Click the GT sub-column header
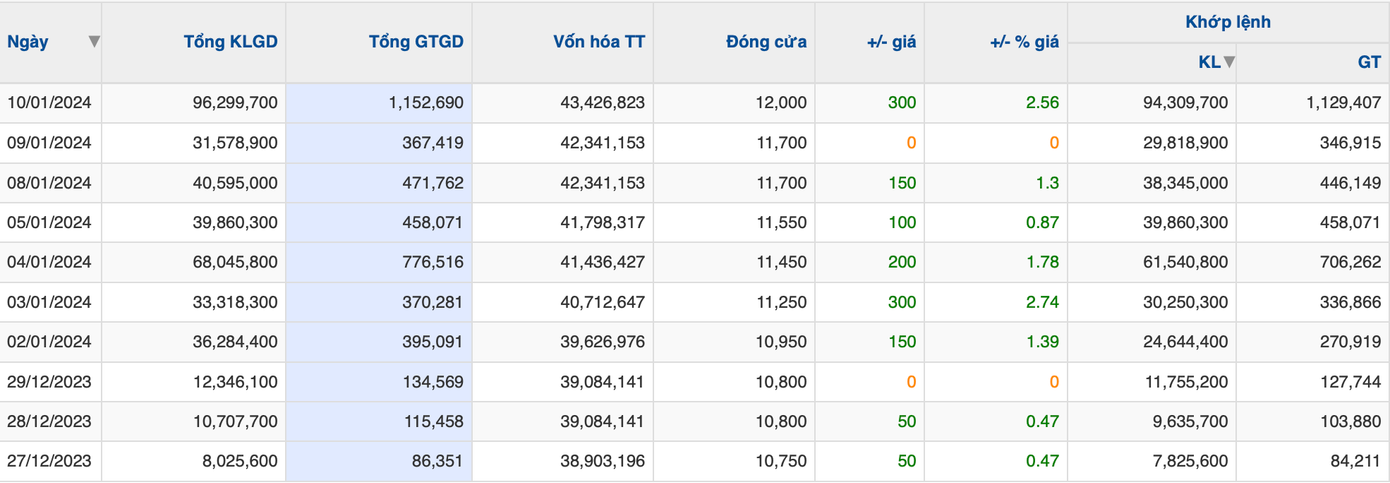1390x483 pixels. coord(1368,62)
